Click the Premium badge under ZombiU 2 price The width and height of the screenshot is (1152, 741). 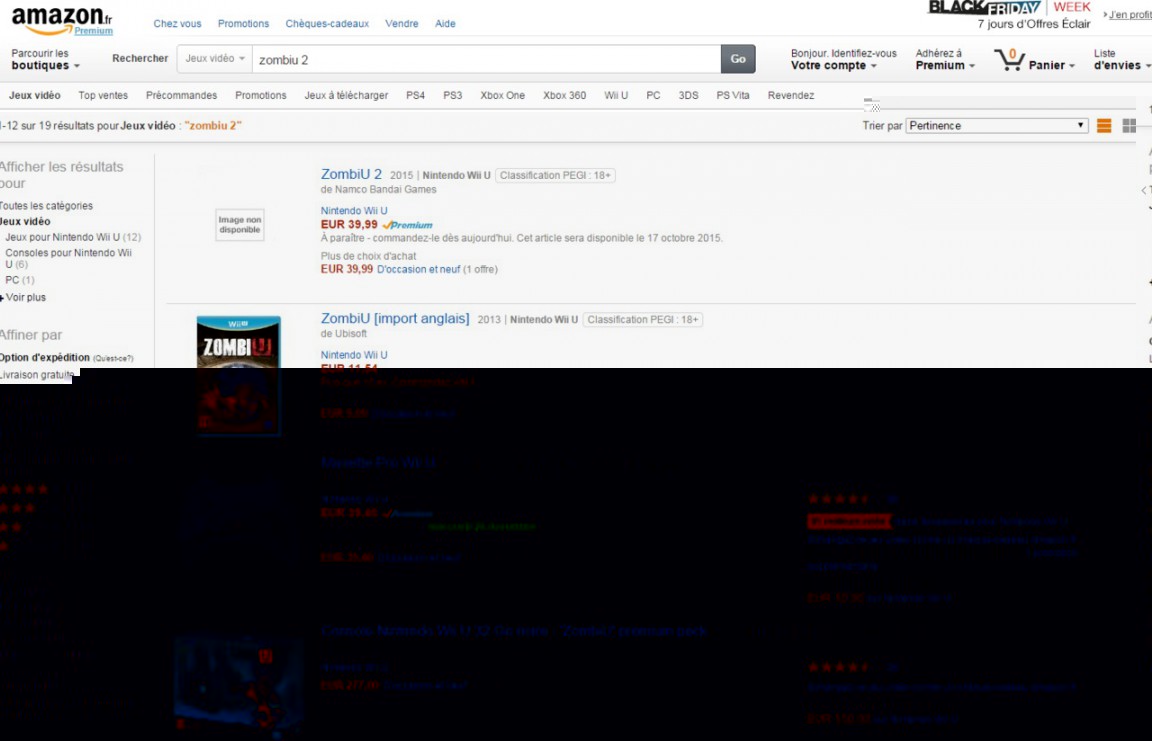(x=408, y=225)
